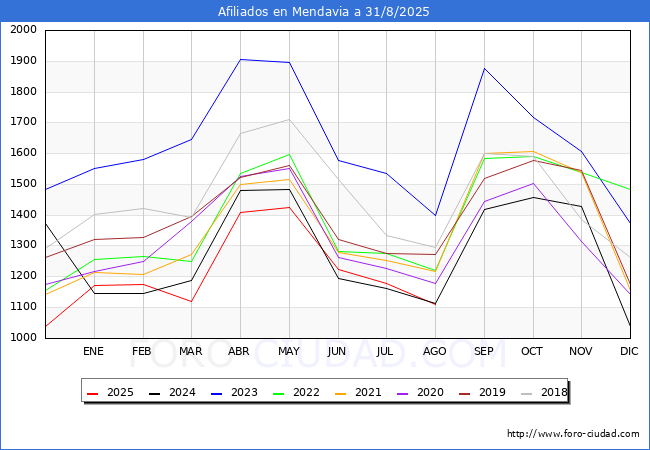Click the OCT month axis label
The image size is (650, 450).
[532, 351]
